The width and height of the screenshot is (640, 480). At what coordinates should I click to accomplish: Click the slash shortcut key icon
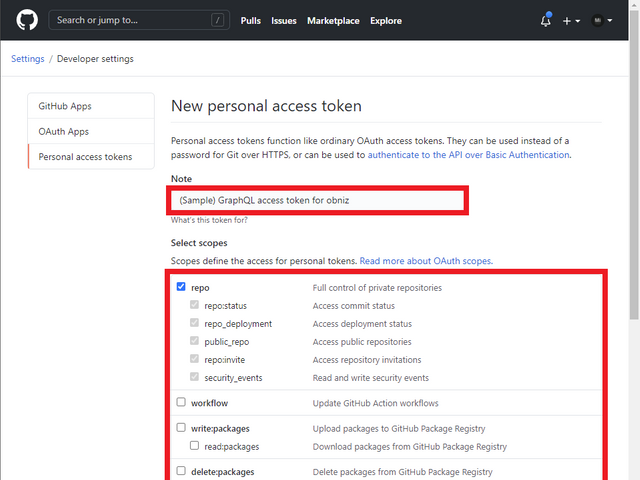click(218, 20)
